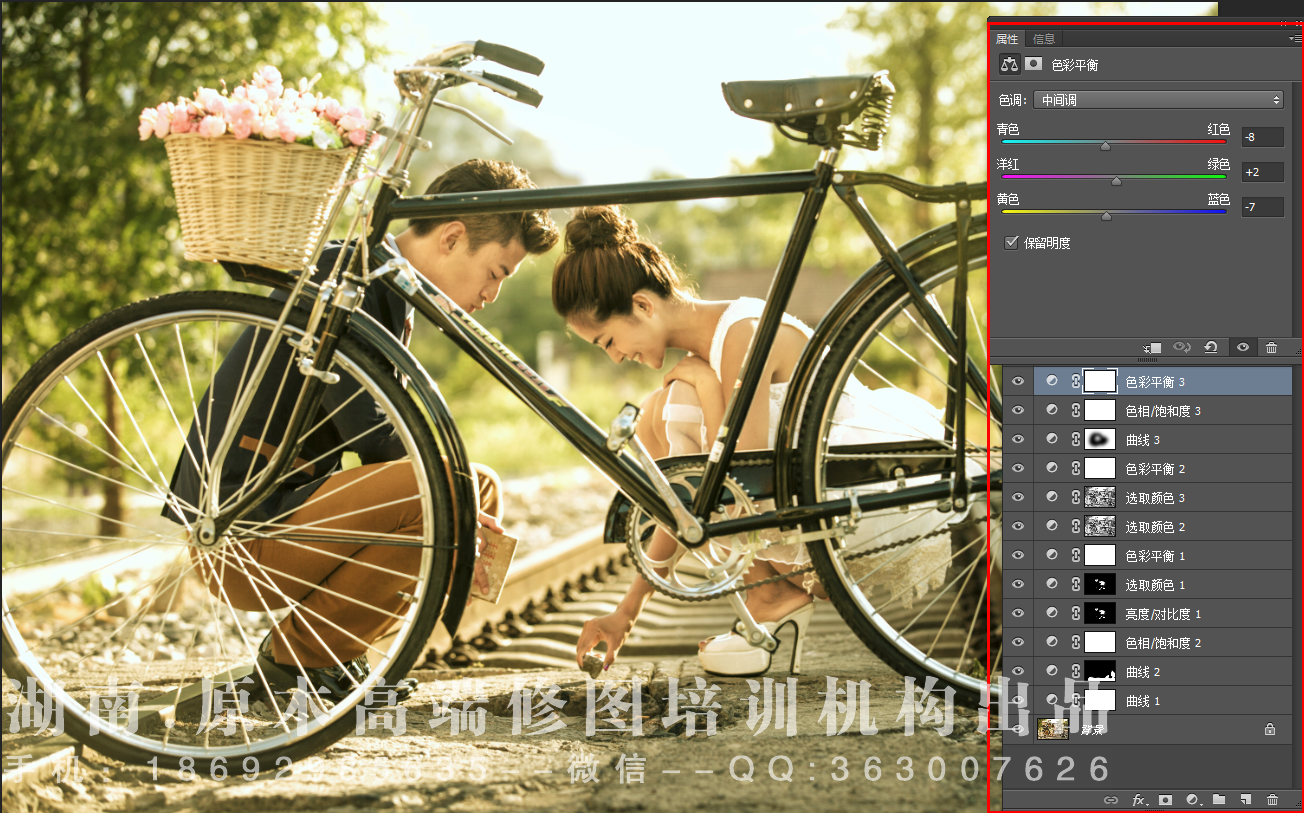Reset adjustment defaults with the circular arrow icon
The image size is (1304, 813).
1211,347
